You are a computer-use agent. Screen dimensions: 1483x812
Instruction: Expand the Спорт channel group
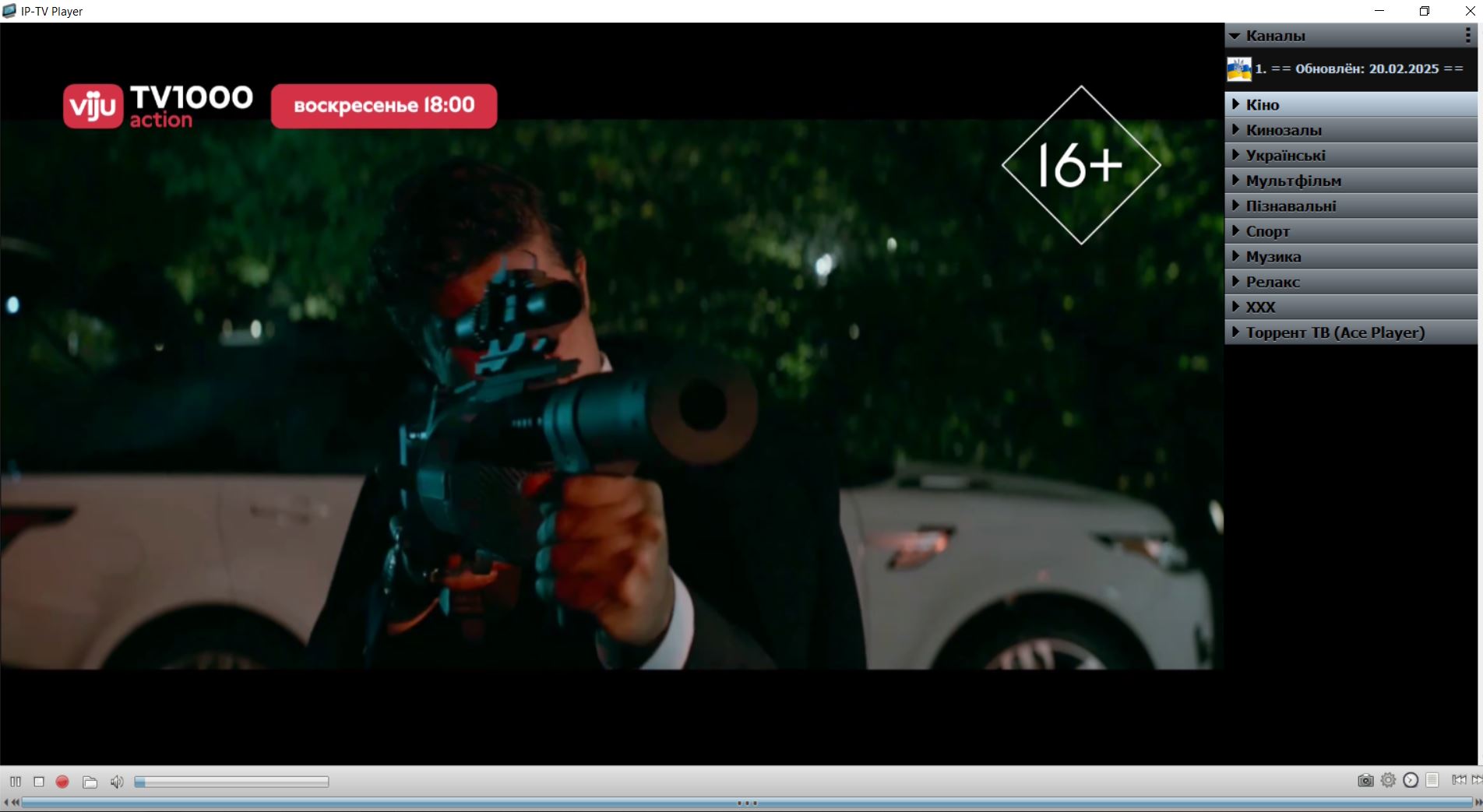1351,231
